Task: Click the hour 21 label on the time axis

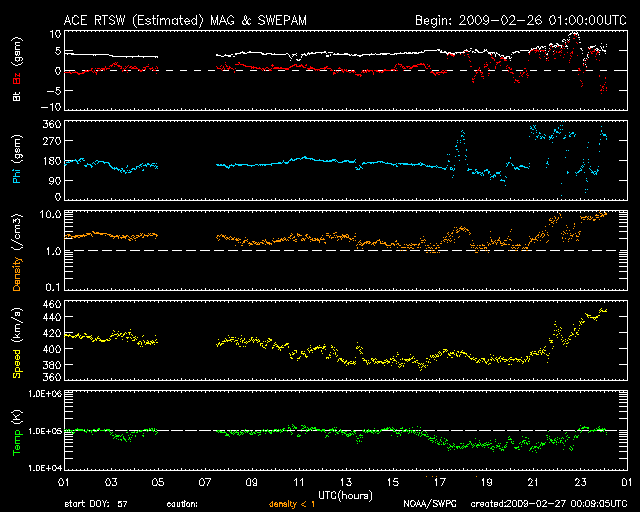Action: point(533,483)
